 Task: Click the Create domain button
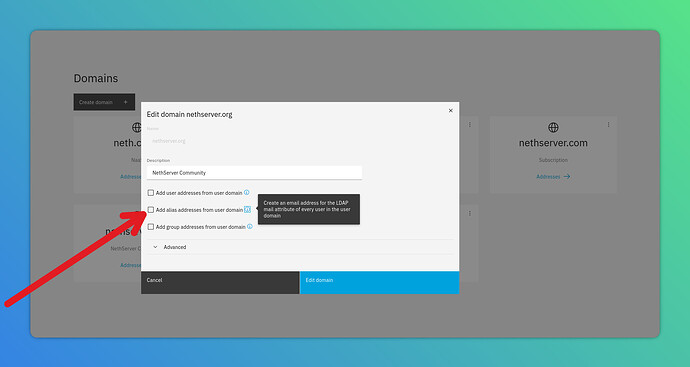[x=104, y=102]
